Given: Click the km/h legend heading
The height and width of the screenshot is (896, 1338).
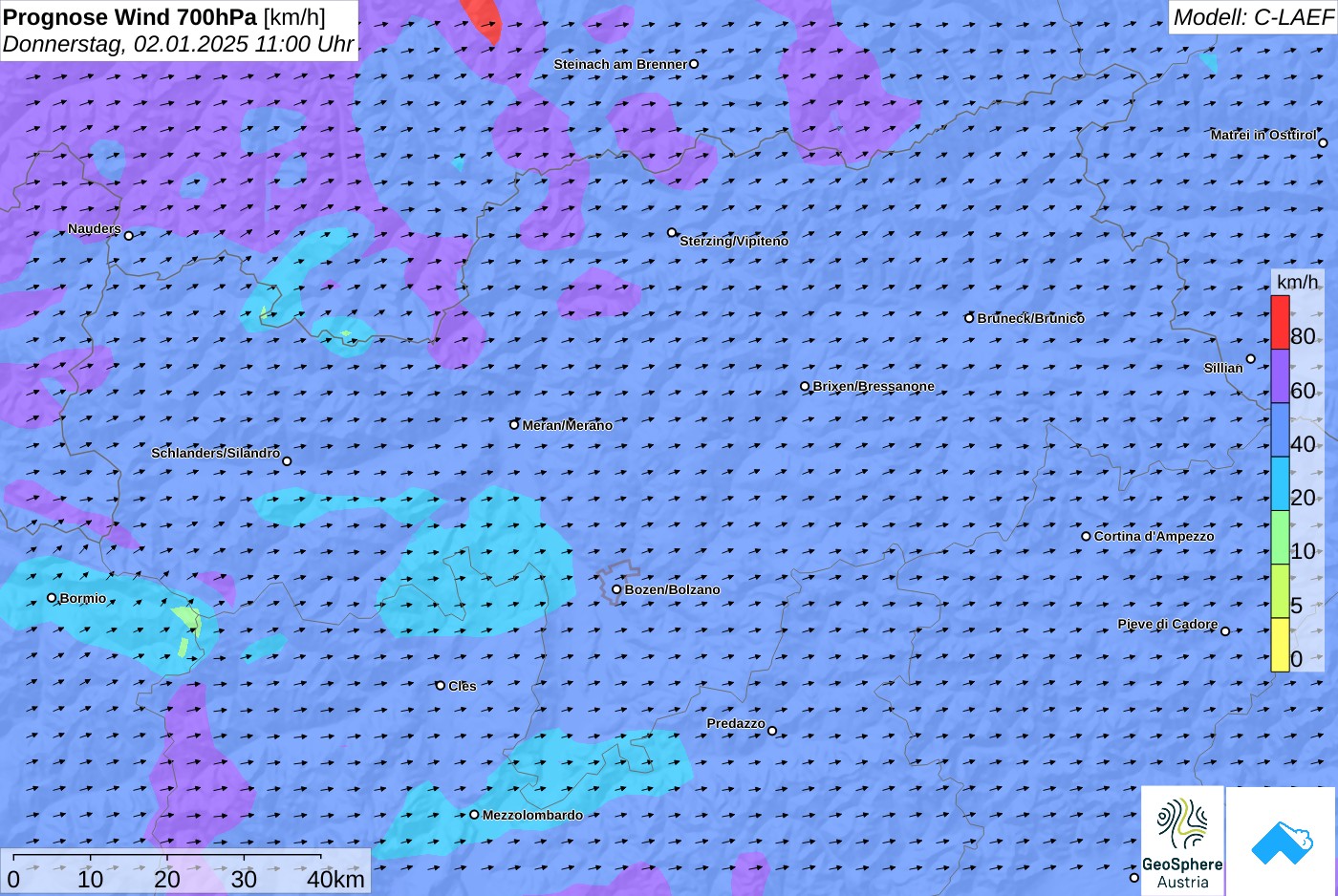Looking at the screenshot, I should tap(1298, 282).
